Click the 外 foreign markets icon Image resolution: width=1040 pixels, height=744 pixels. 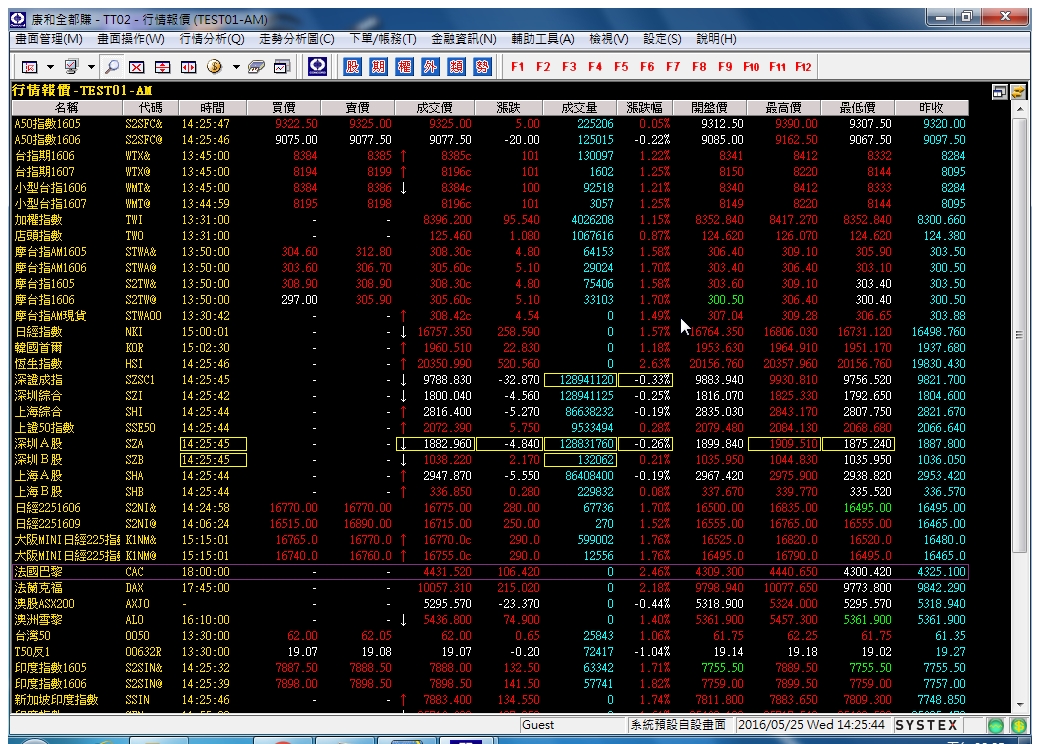[x=430, y=66]
